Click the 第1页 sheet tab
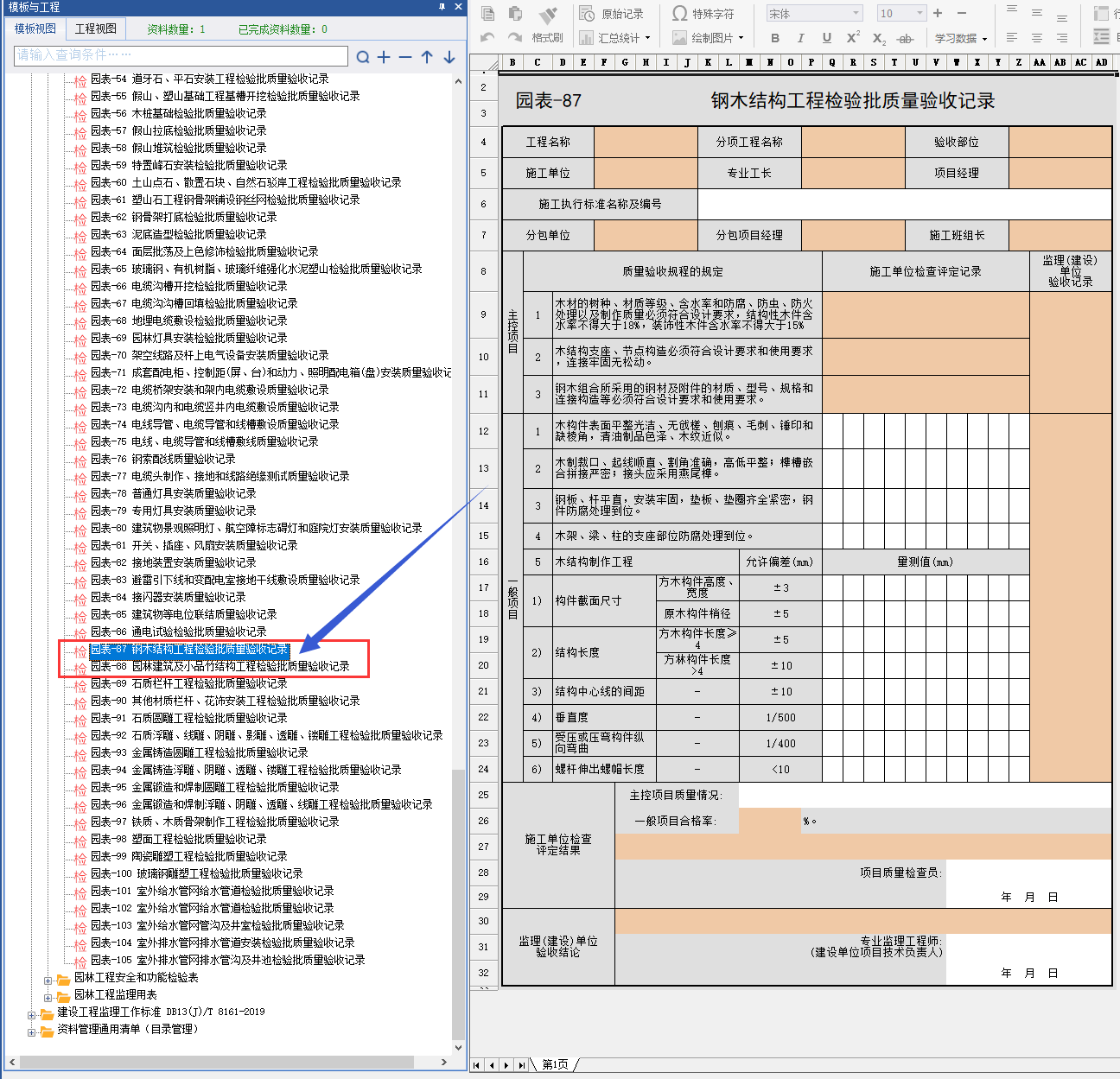Screen dimensions: 1120x1079 [556, 1064]
